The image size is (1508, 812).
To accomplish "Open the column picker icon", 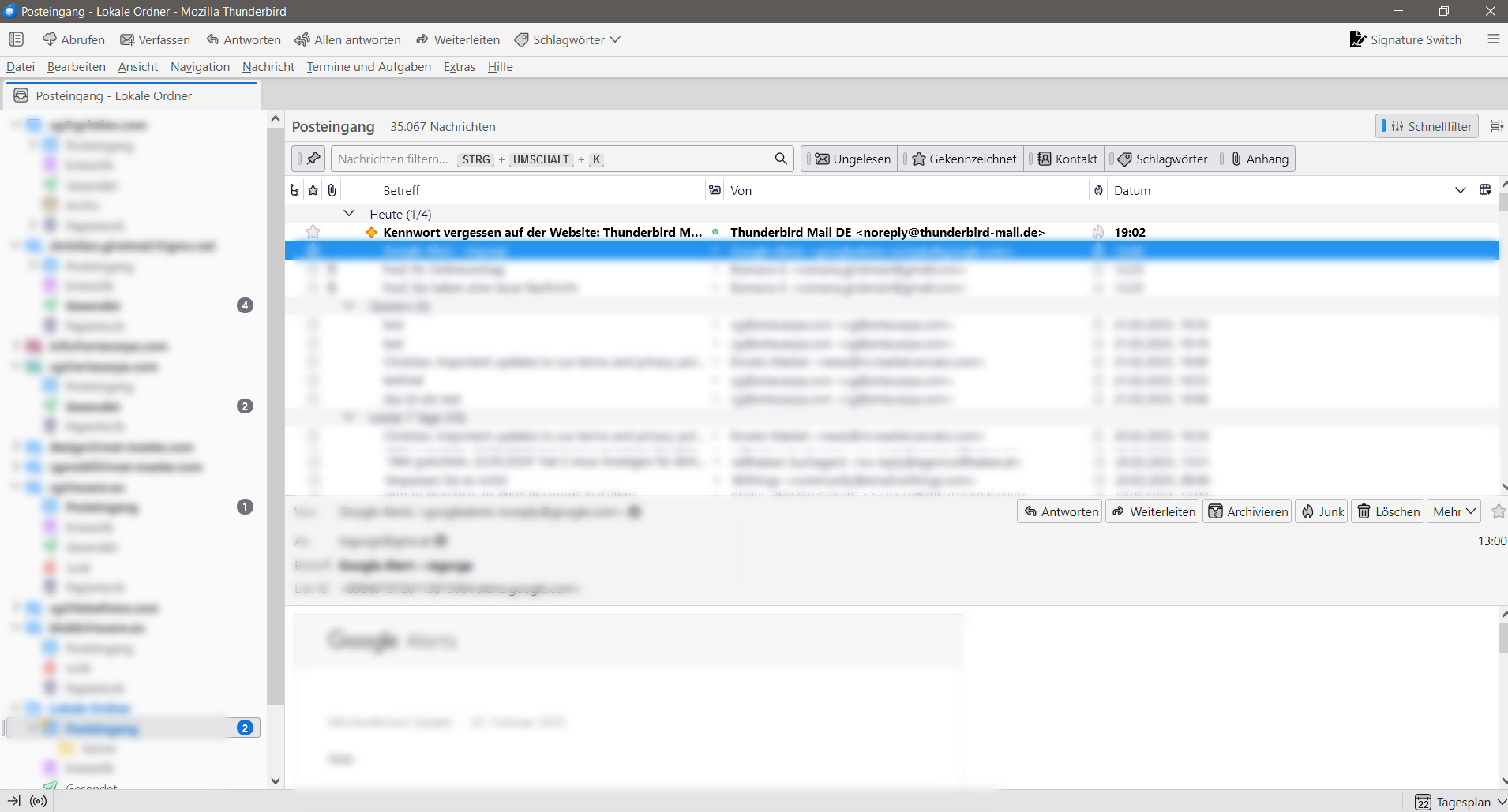I will pyautogui.click(x=1485, y=190).
